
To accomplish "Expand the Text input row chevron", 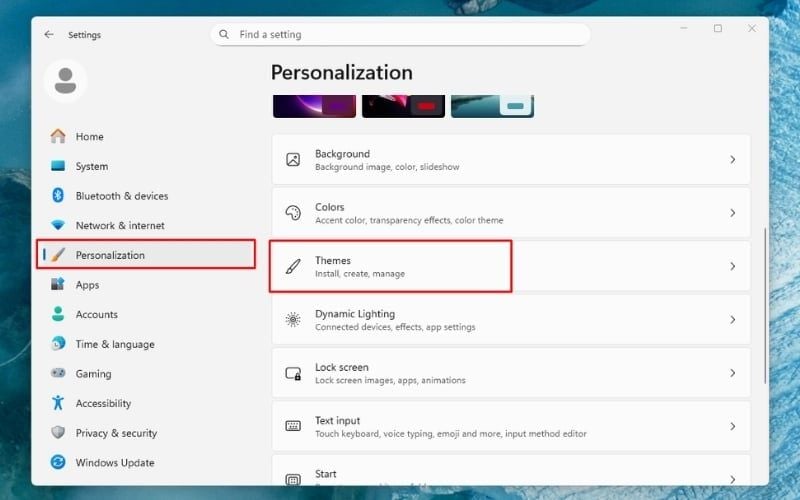I will pos(733,426).
